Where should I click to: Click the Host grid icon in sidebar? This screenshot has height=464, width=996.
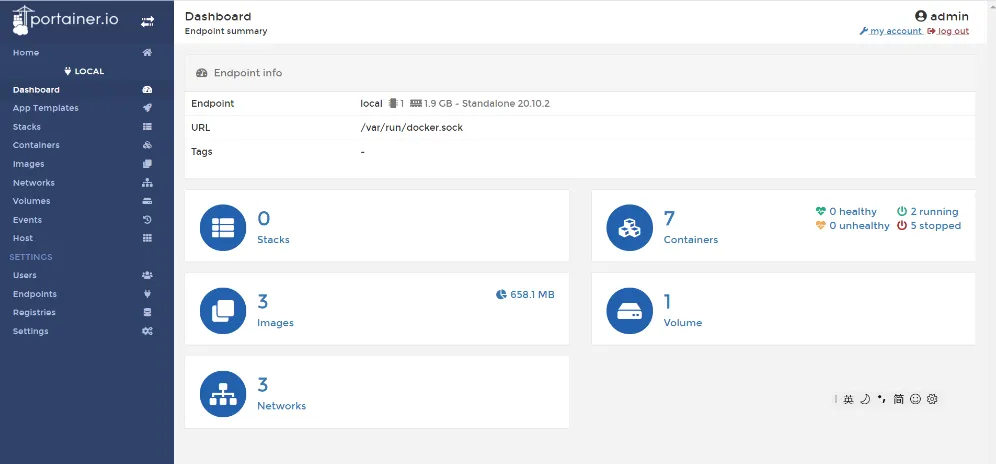147,238
